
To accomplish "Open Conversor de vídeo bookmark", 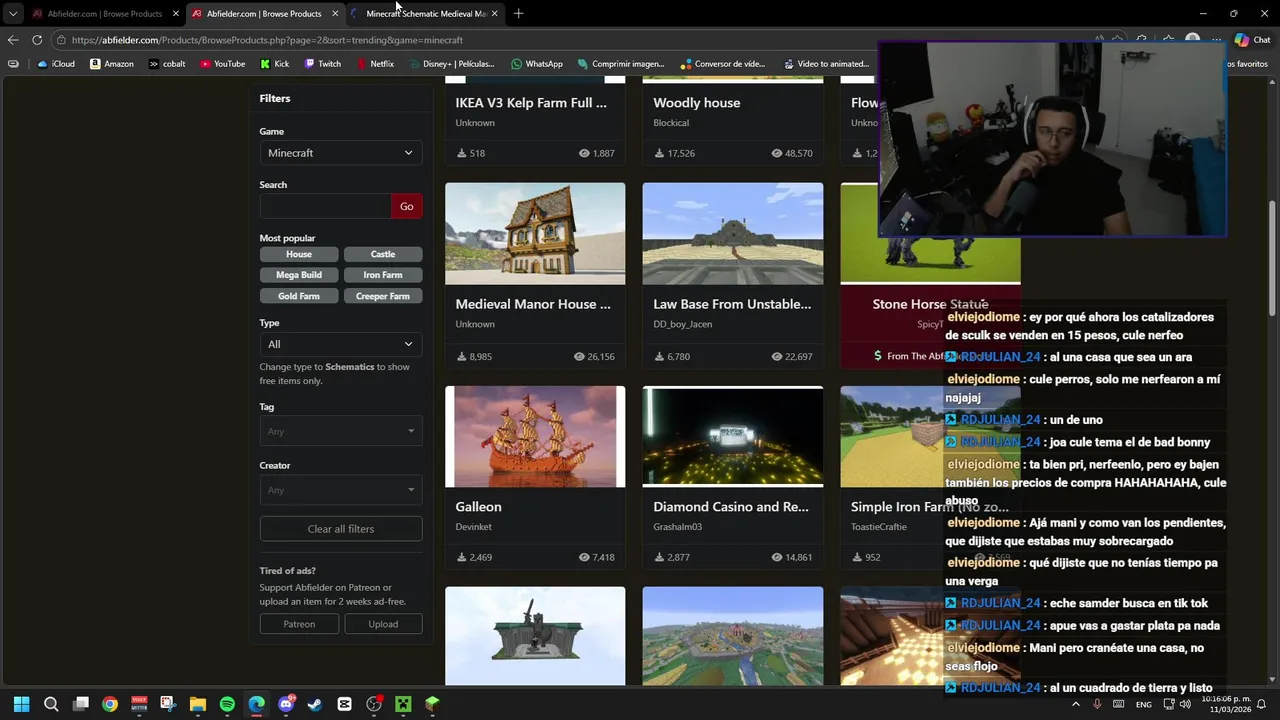I will 723,64.
